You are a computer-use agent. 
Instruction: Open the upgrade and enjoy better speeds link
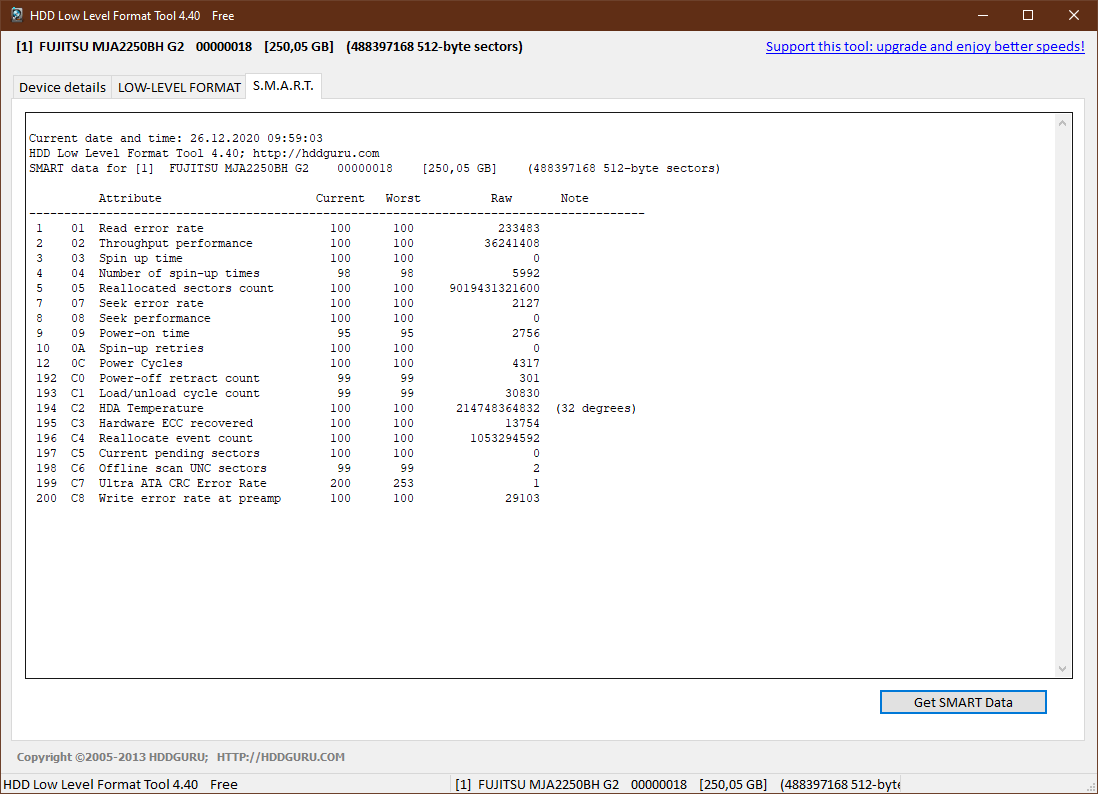[x=925, y=46]
